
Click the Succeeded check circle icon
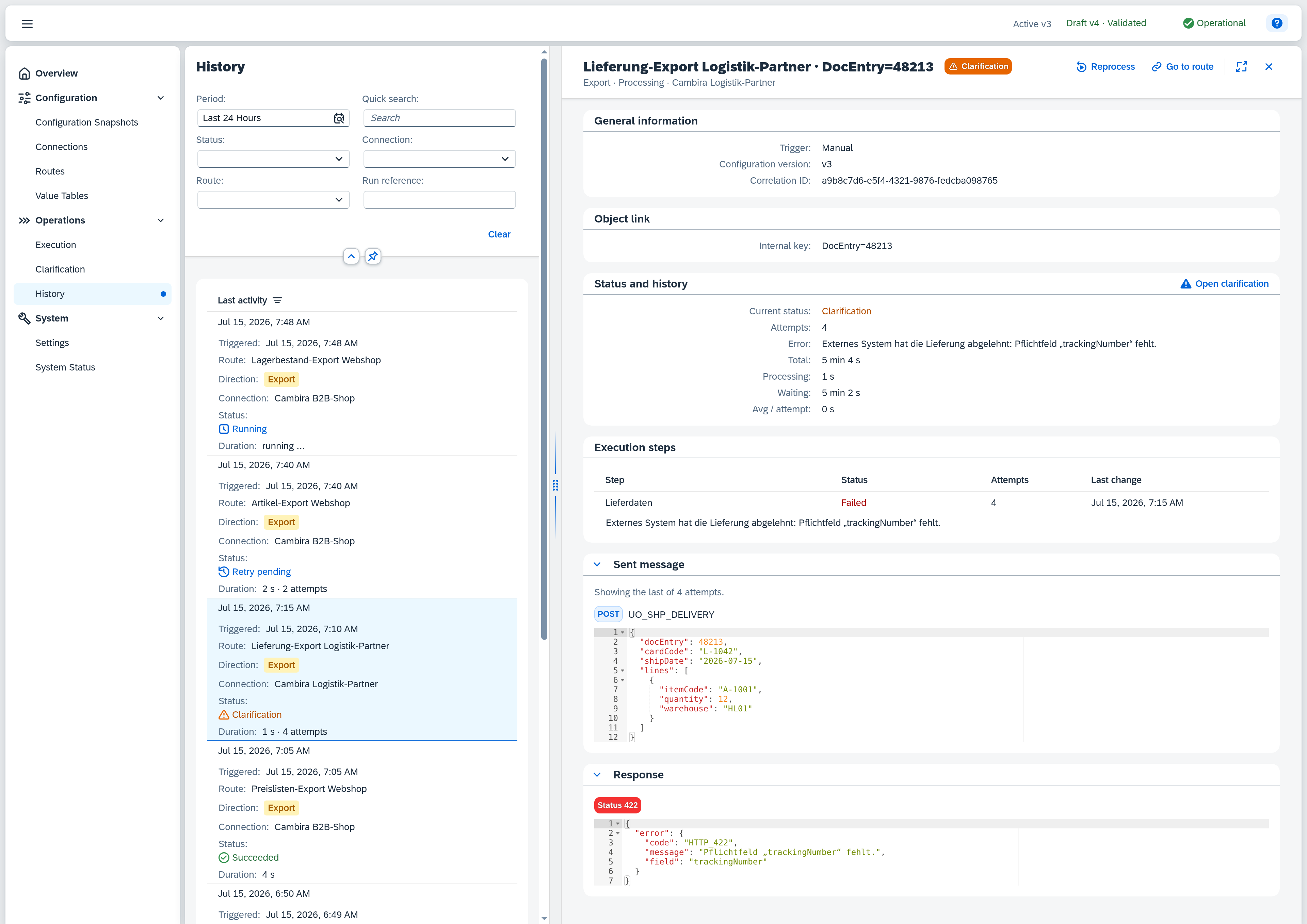click(x=224, y=857)
